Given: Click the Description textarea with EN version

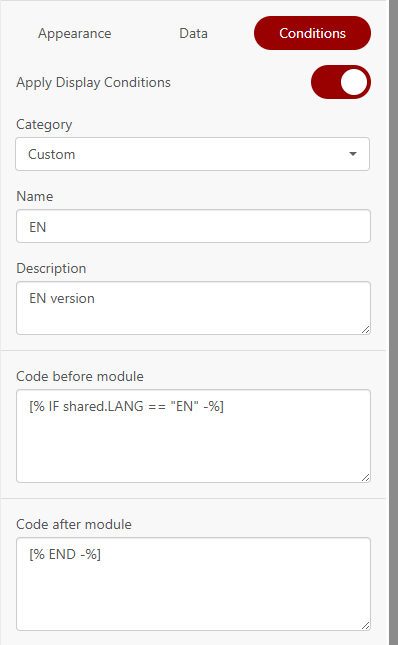Looking at the screenshot, I should (193, 308).
